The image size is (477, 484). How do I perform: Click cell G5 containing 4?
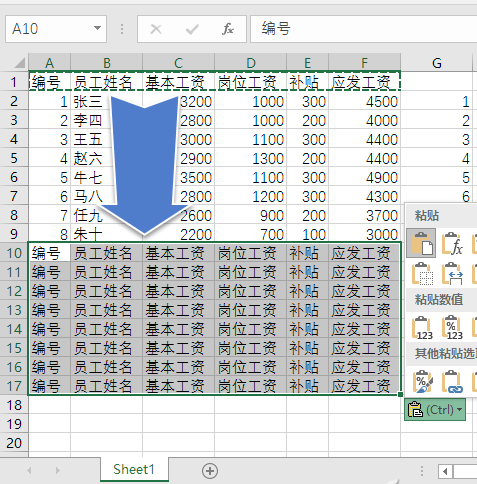437,158
